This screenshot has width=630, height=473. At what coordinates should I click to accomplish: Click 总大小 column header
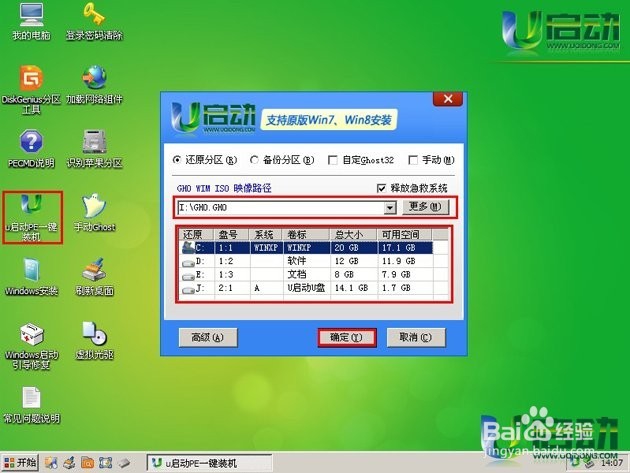pos(354,234)
